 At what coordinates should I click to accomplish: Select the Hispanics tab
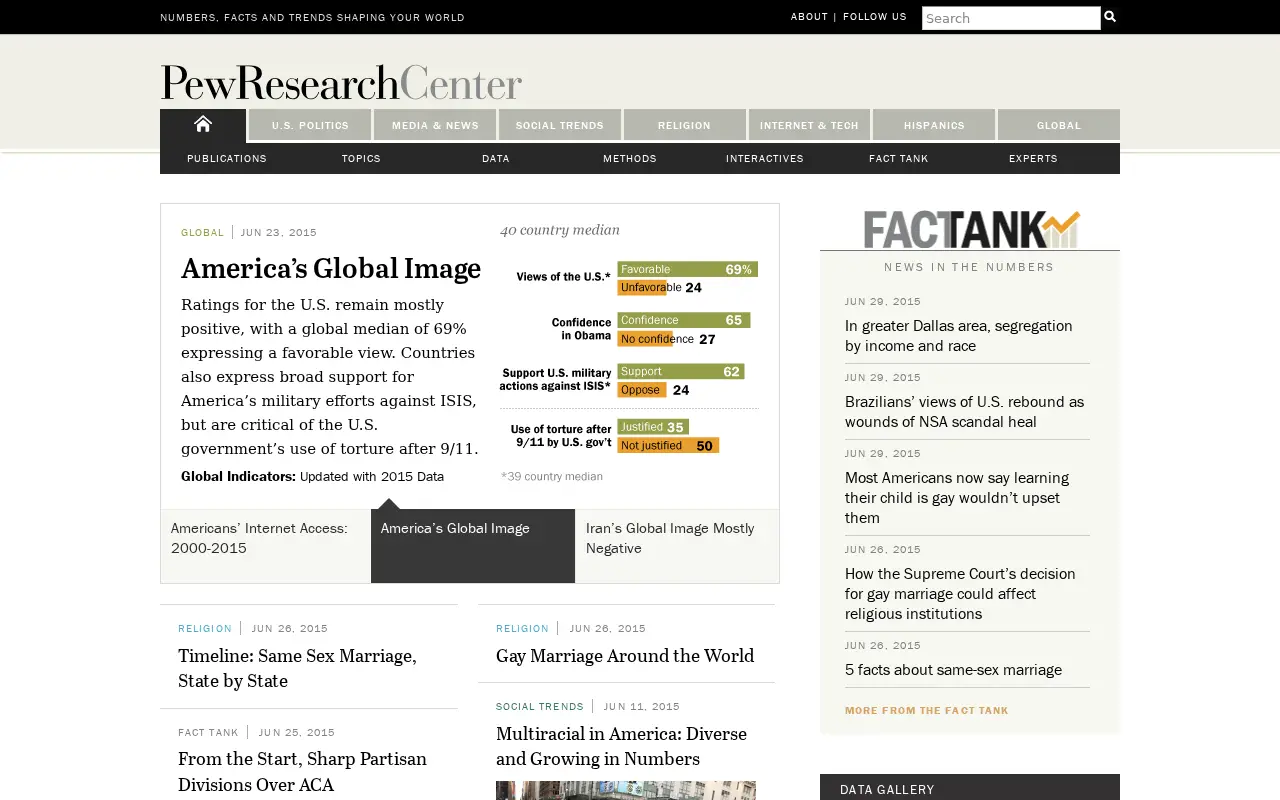934,125
